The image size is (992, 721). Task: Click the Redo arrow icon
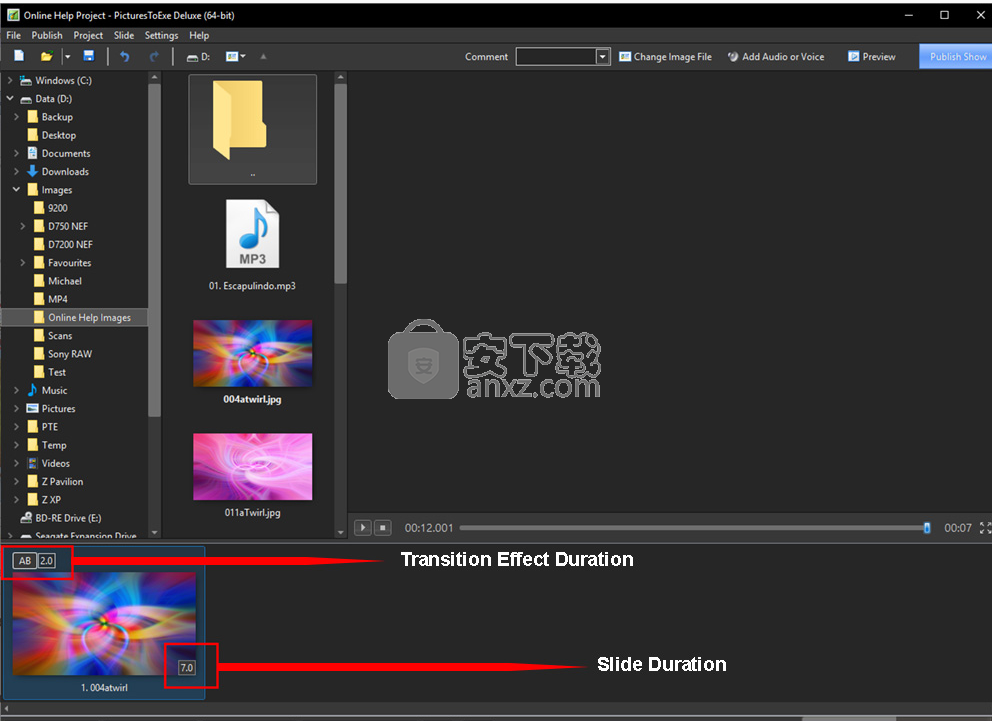point(154,56)
